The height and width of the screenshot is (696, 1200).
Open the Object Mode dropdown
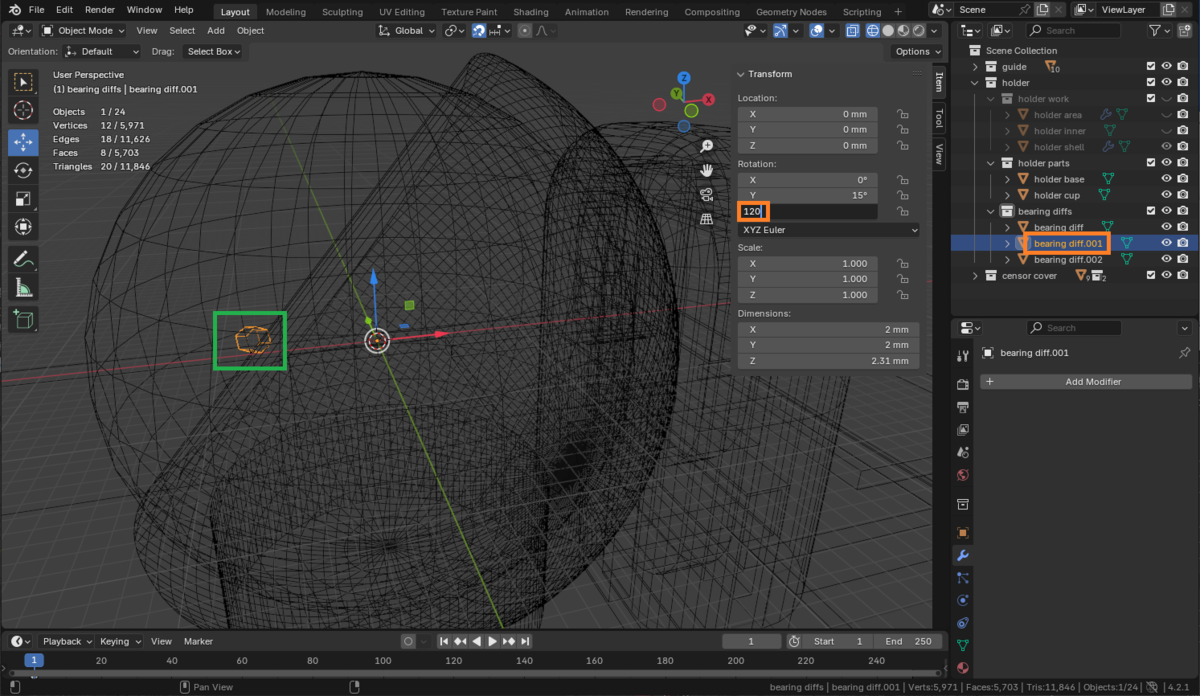coord(84,30)
